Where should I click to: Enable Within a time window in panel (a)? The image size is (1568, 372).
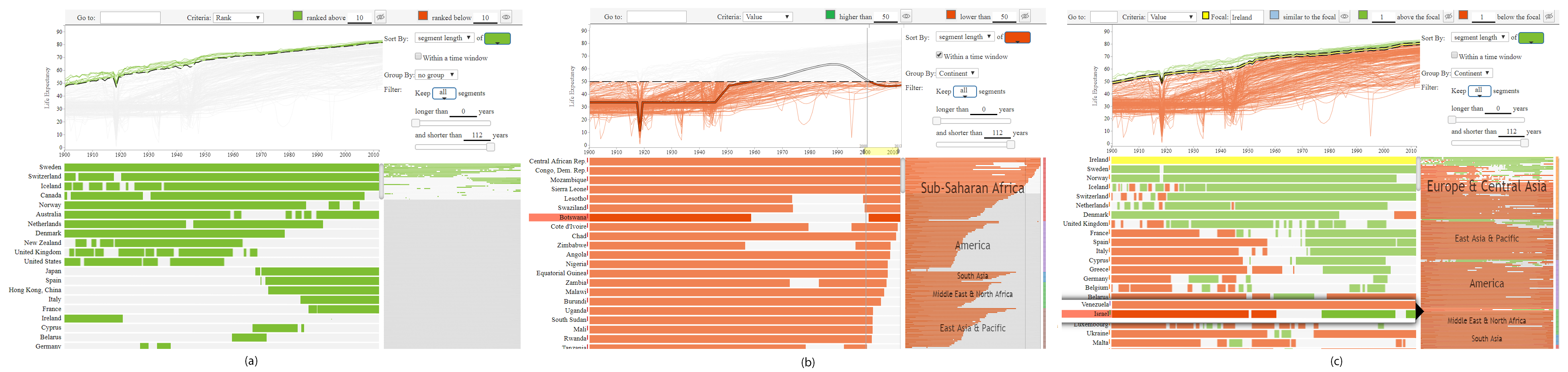[x=418, y=57]
